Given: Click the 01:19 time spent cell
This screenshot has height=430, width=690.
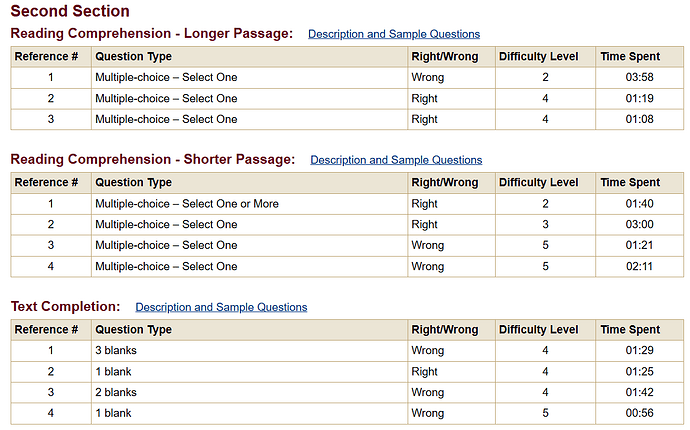Looking at the screenshot, I should point(639,99).
